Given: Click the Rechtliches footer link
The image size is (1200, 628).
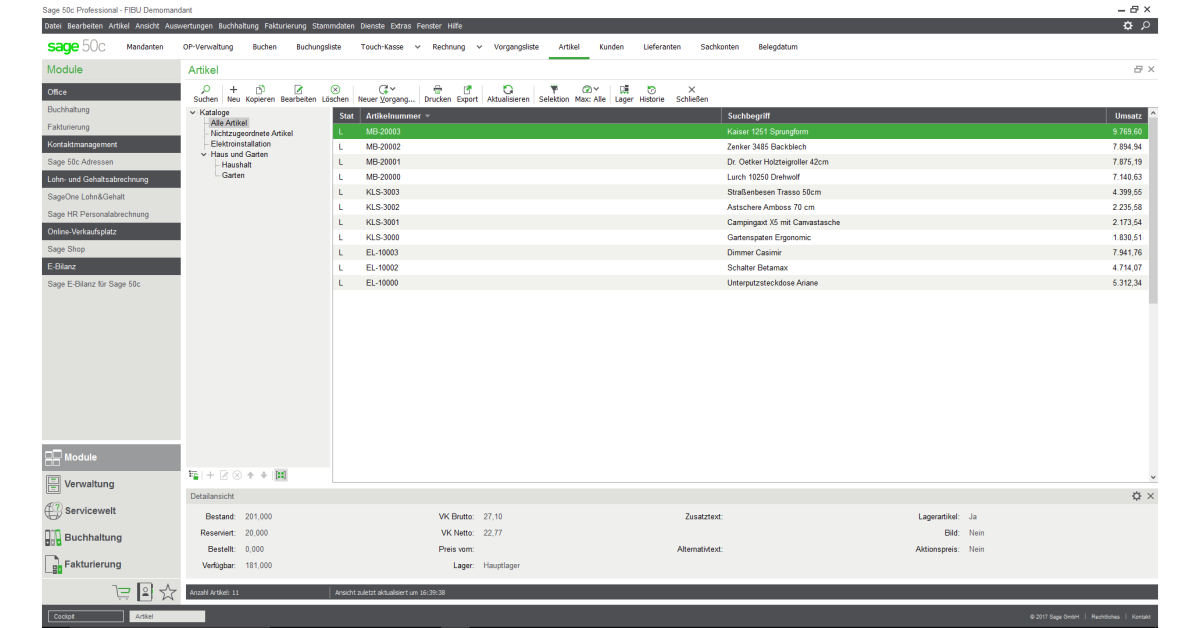Looking at the screenshot, I should (1105, 617).
